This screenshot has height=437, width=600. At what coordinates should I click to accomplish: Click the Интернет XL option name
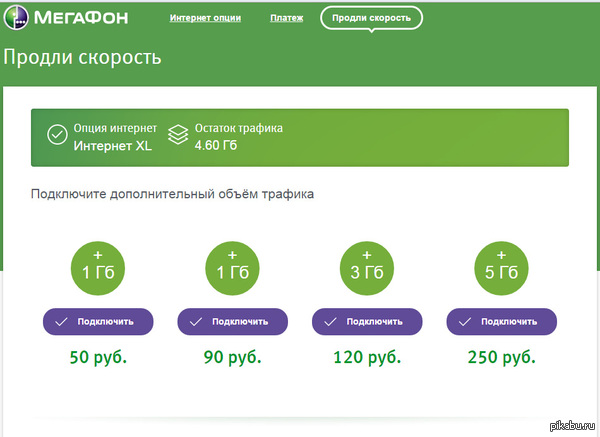click(x=112, y=146)
